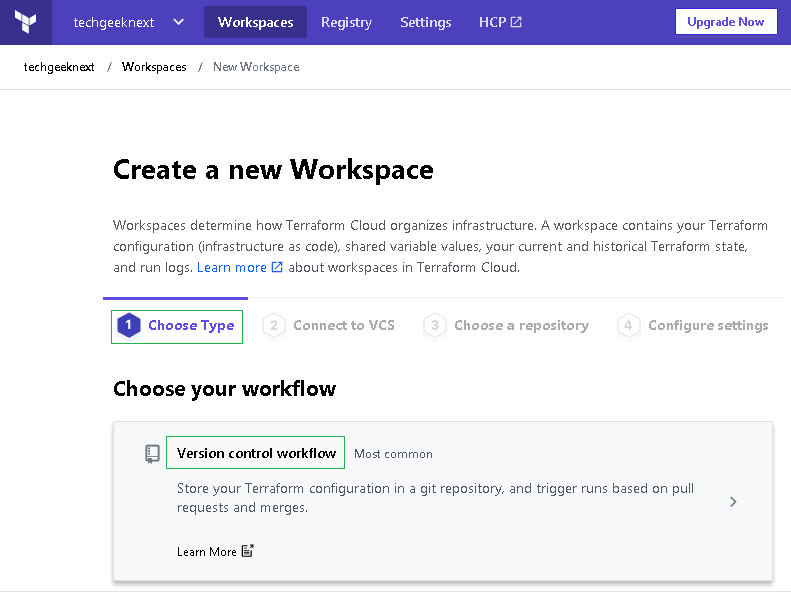Screen dimensions: 791x592
Task: Go to Workspaces breadcrumb link
Action: (154, 67)
